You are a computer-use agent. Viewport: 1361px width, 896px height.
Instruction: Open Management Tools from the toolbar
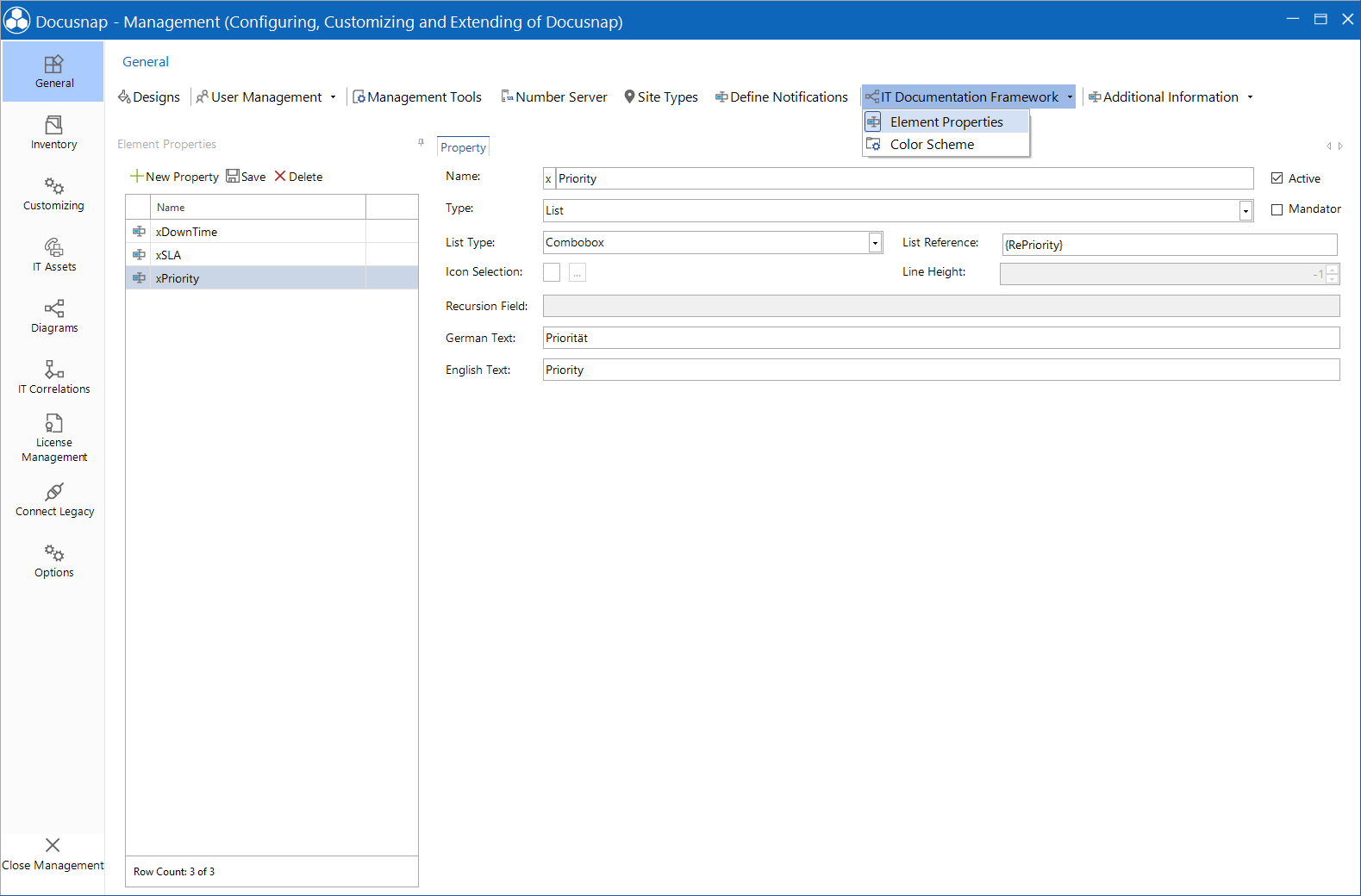tap(417, 96)
